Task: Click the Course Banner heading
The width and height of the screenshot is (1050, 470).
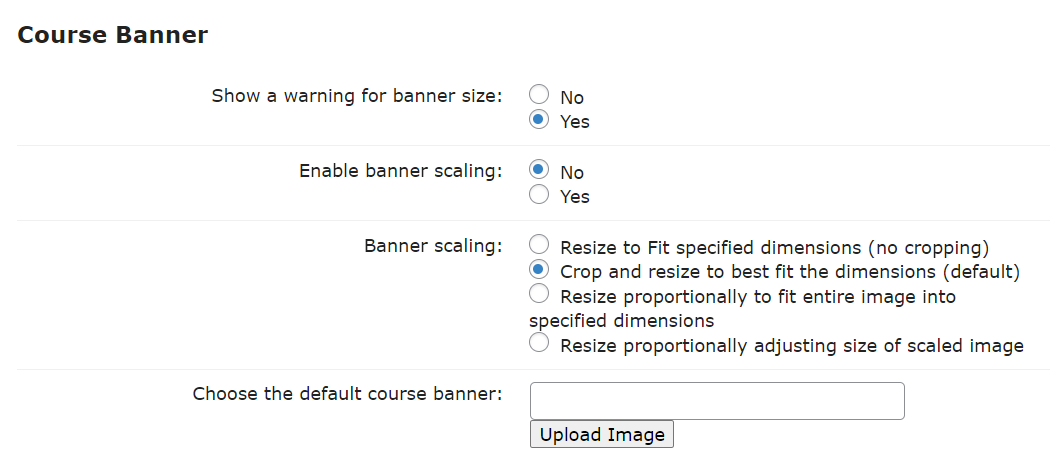Action: [112, 35]
